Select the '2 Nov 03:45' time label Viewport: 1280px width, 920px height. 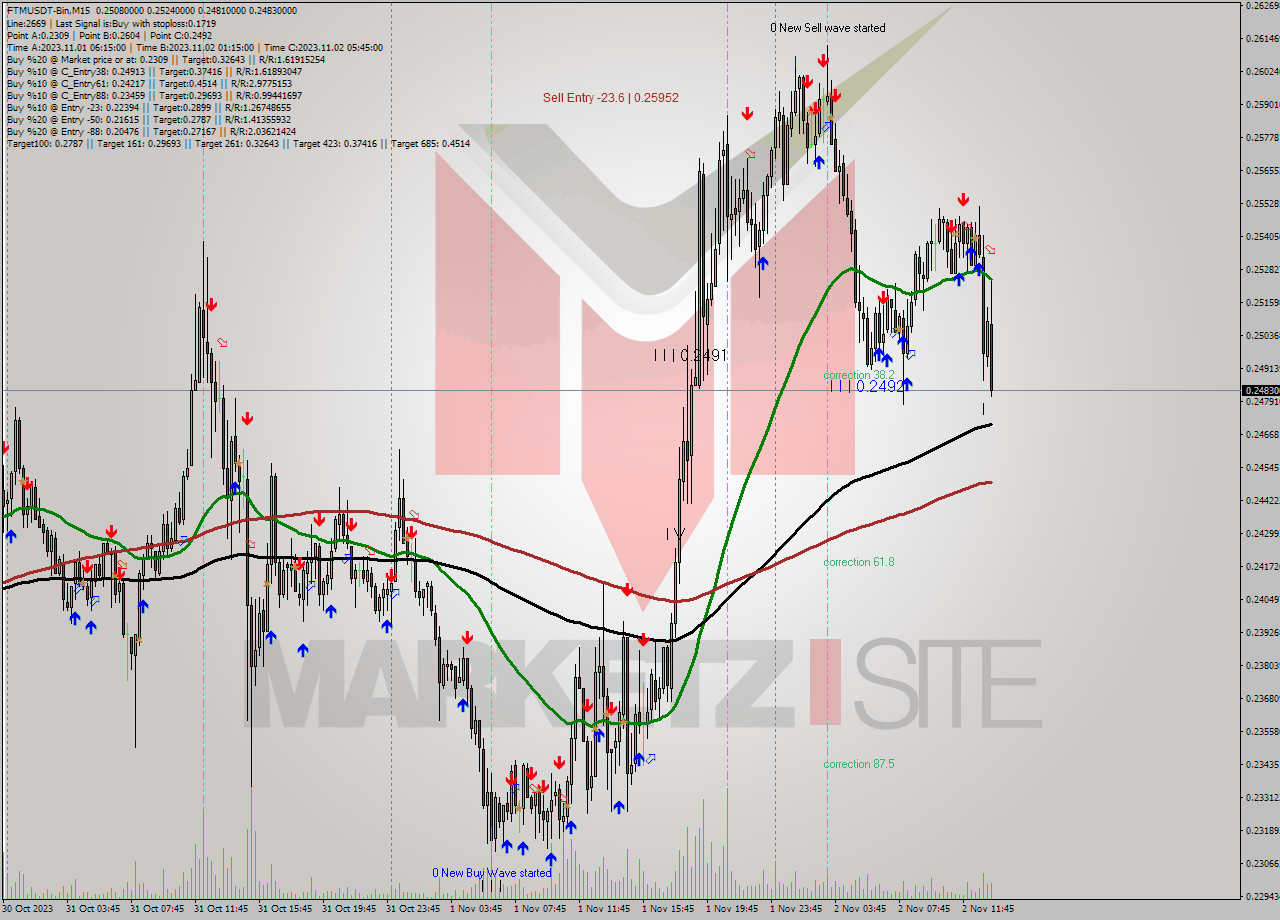860,909
